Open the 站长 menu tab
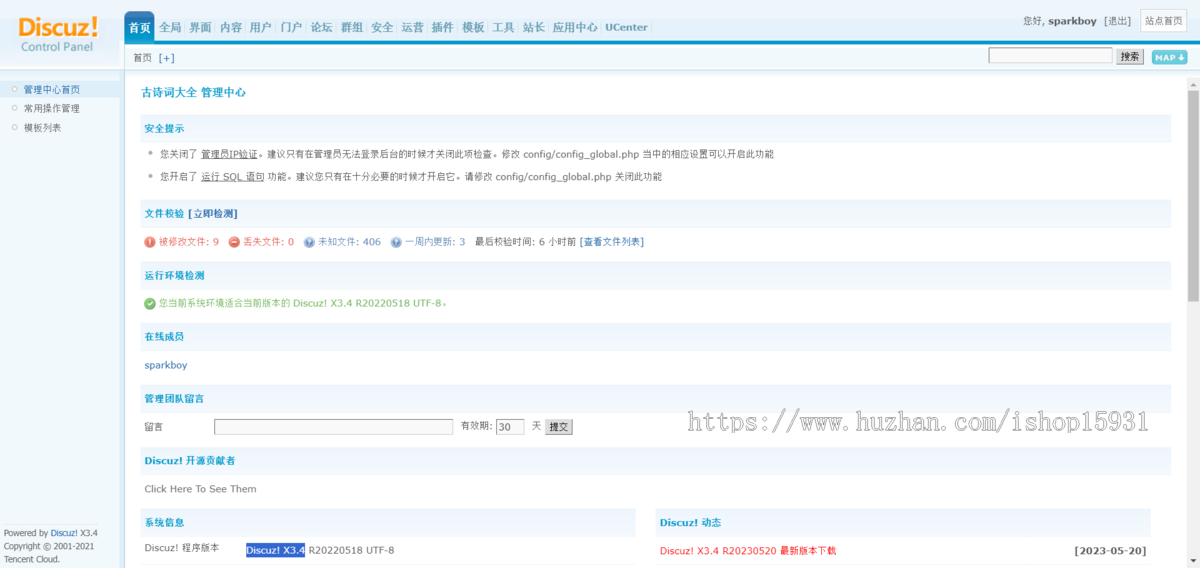The height and width of the screenshot is (568, 1200). click(533, 27)
